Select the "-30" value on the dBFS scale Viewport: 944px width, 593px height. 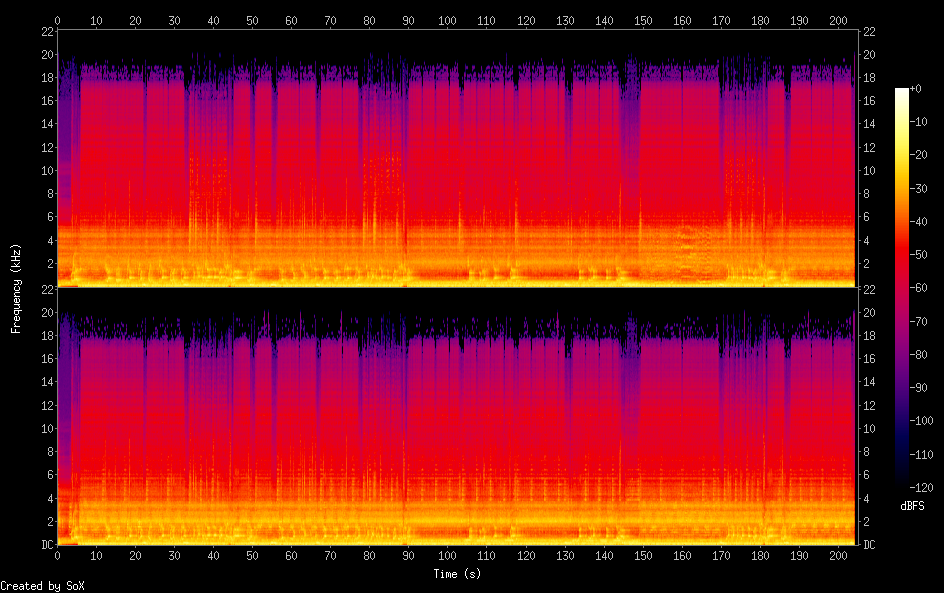click(918, 188)
